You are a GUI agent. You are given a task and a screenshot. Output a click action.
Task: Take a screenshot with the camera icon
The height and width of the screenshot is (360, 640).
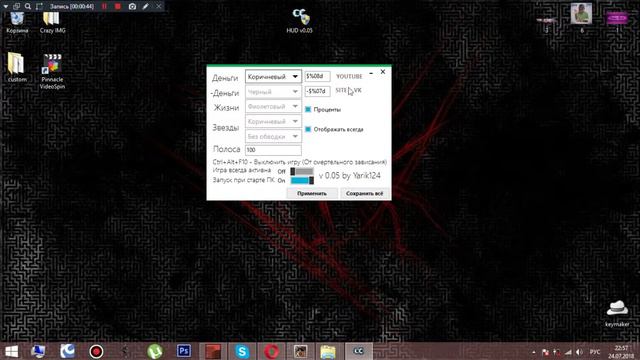(x=132, y=7)
